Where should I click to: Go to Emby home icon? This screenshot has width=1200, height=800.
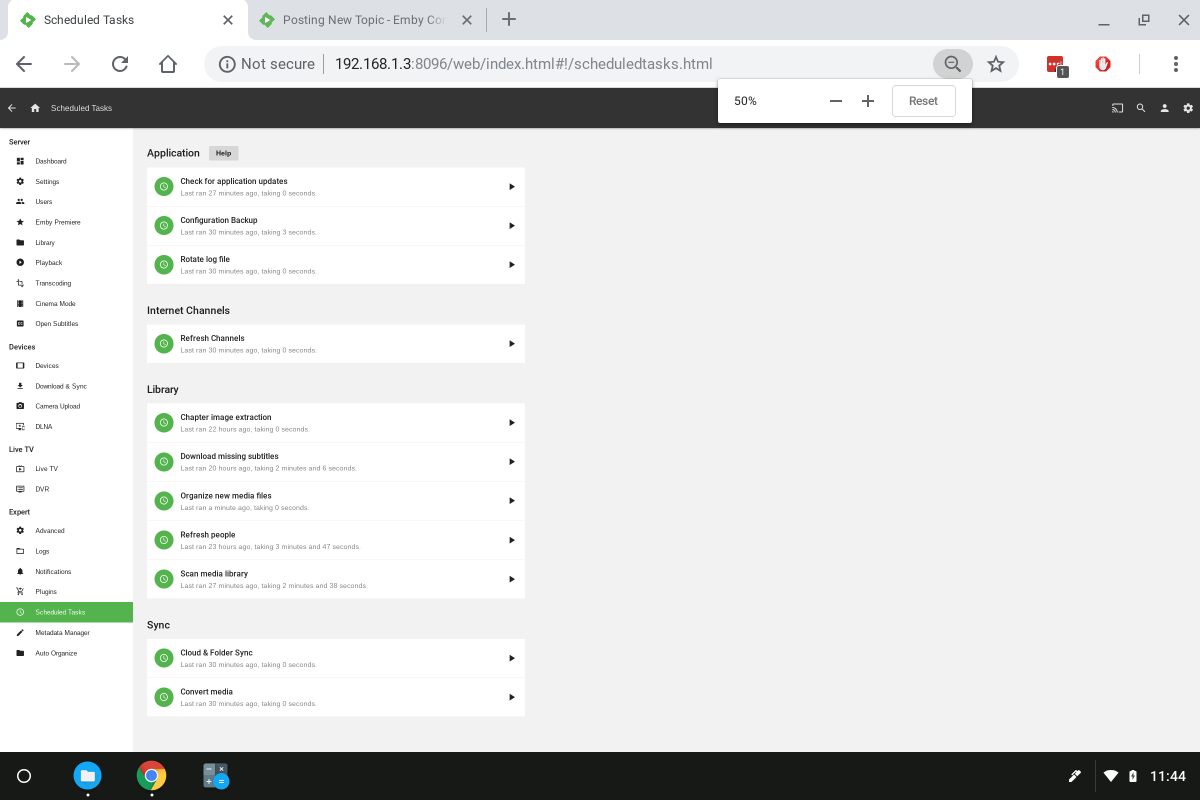pos(35,108)
